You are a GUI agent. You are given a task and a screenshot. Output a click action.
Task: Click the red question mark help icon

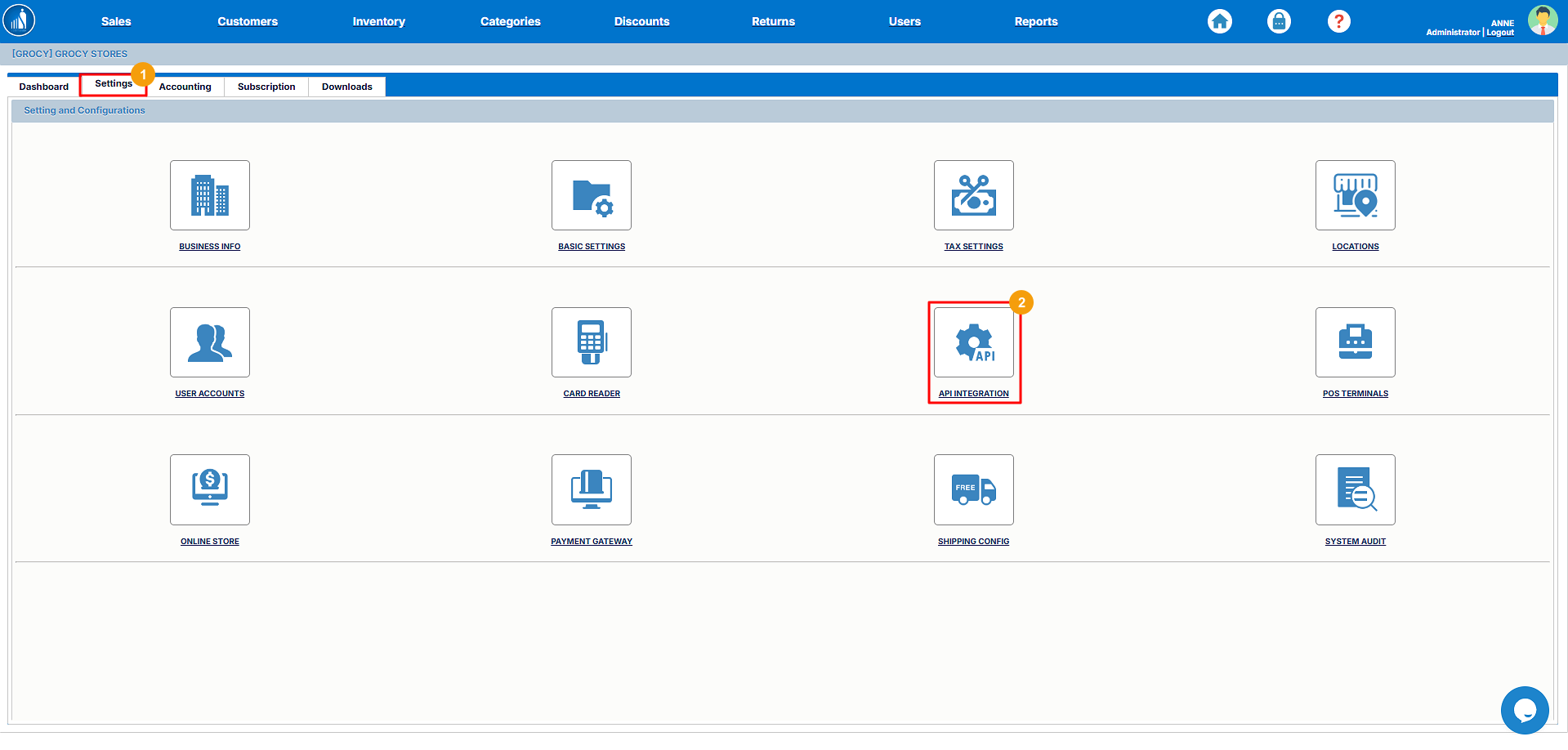(x=1338, y=21)
